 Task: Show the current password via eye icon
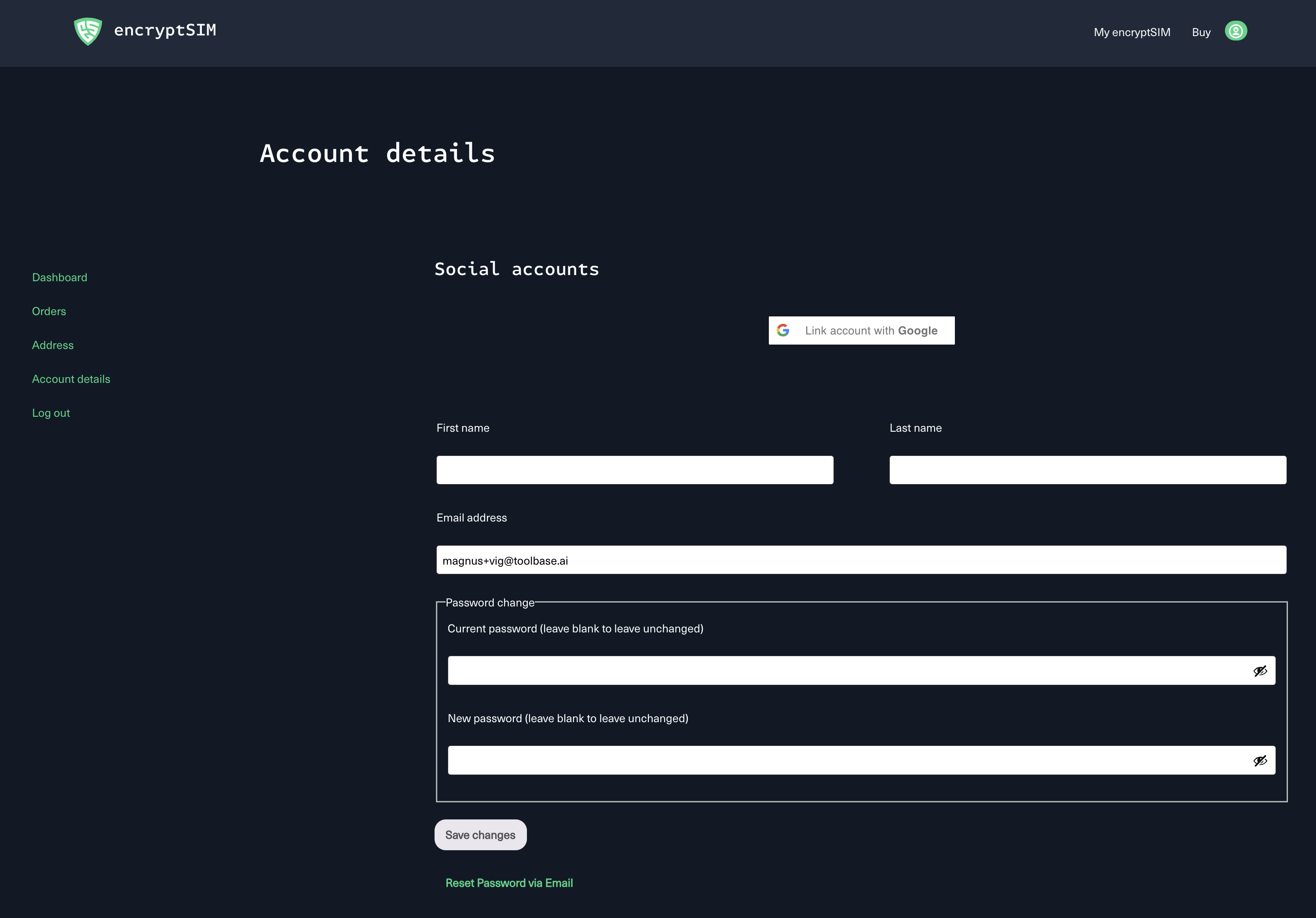tap(1260, 671)
